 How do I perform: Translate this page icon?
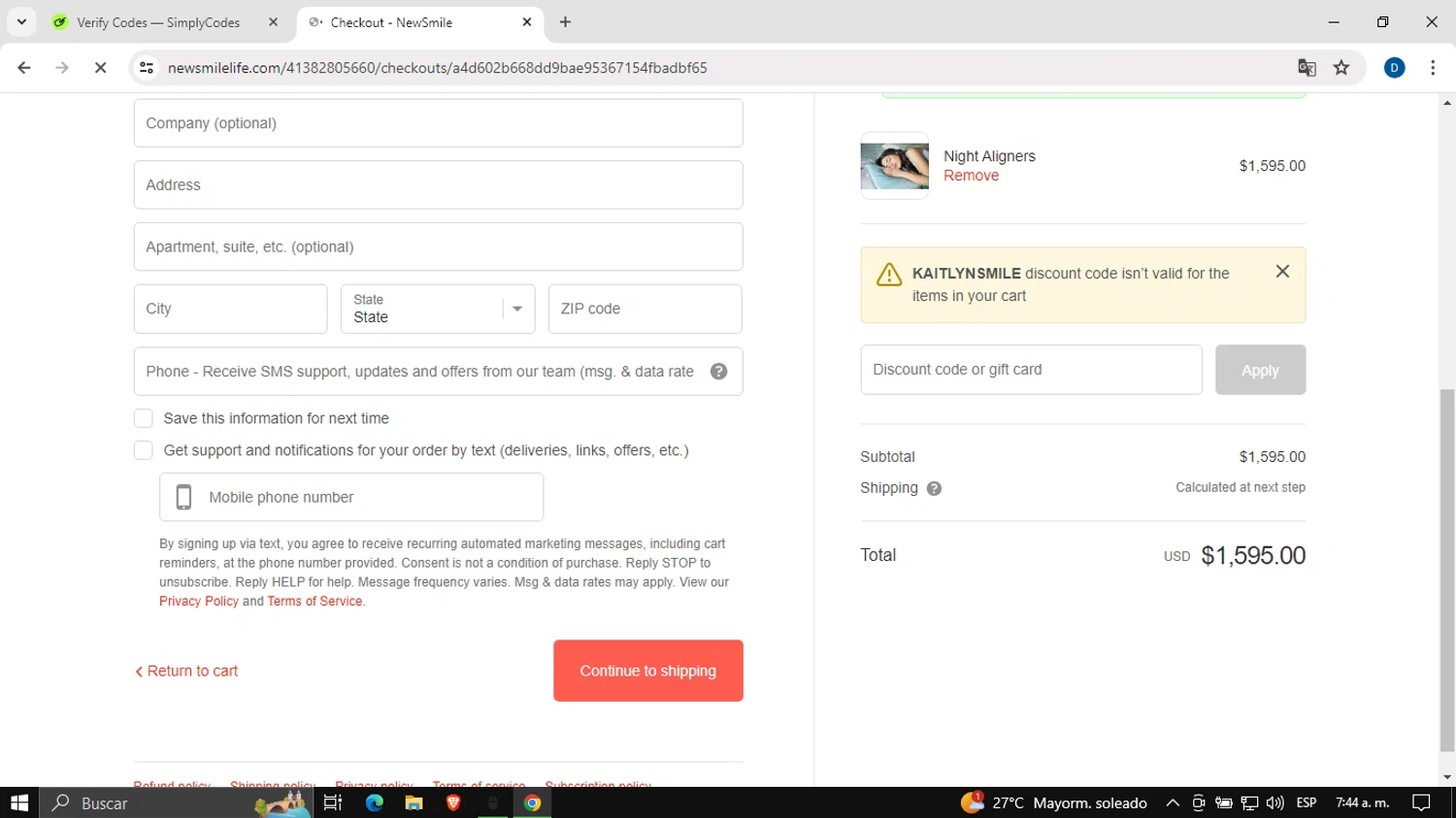click(1307, 68)
